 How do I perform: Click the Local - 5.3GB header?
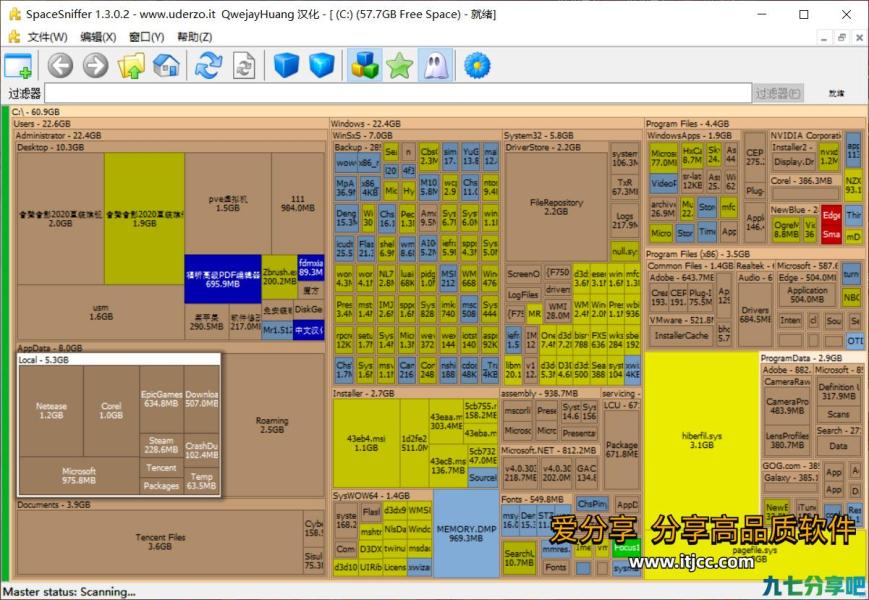(x=119, y=360)
